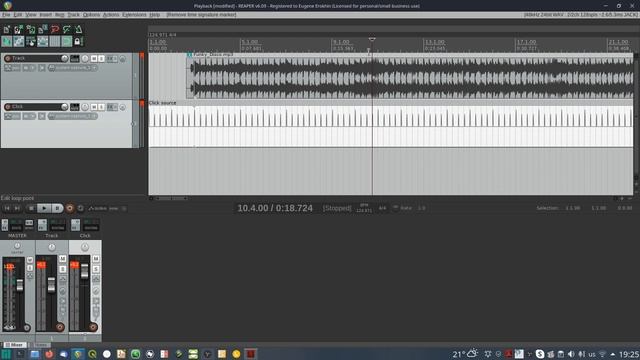Viewport: 640px width, 360px height.
Task: Solo the Click channel in mixer
Action: [96, 269]
